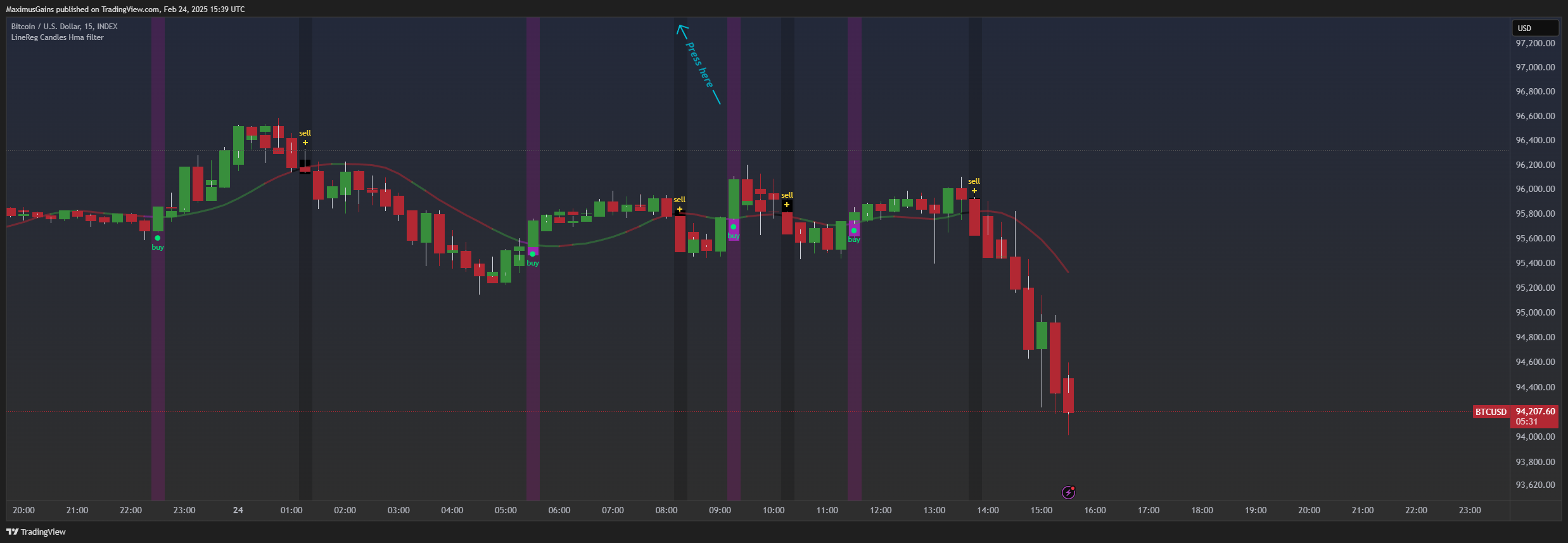1568x543 pixels.
Task: Click the BTCUSD price line label
Action: pyautogui.click(x=1491, y=412)
